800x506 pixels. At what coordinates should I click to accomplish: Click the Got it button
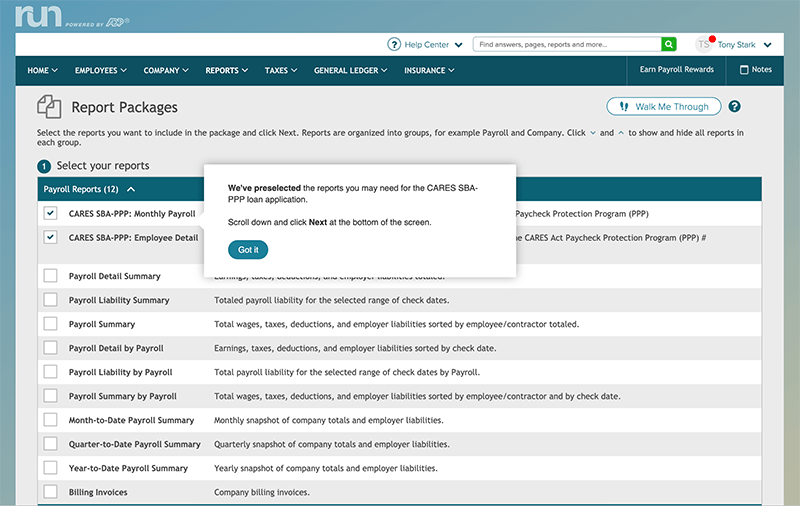click(248, 250)
